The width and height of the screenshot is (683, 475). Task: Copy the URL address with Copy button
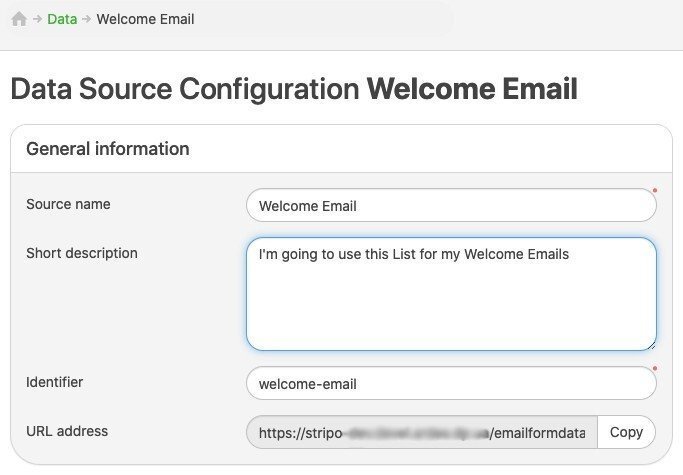(626, 432)
